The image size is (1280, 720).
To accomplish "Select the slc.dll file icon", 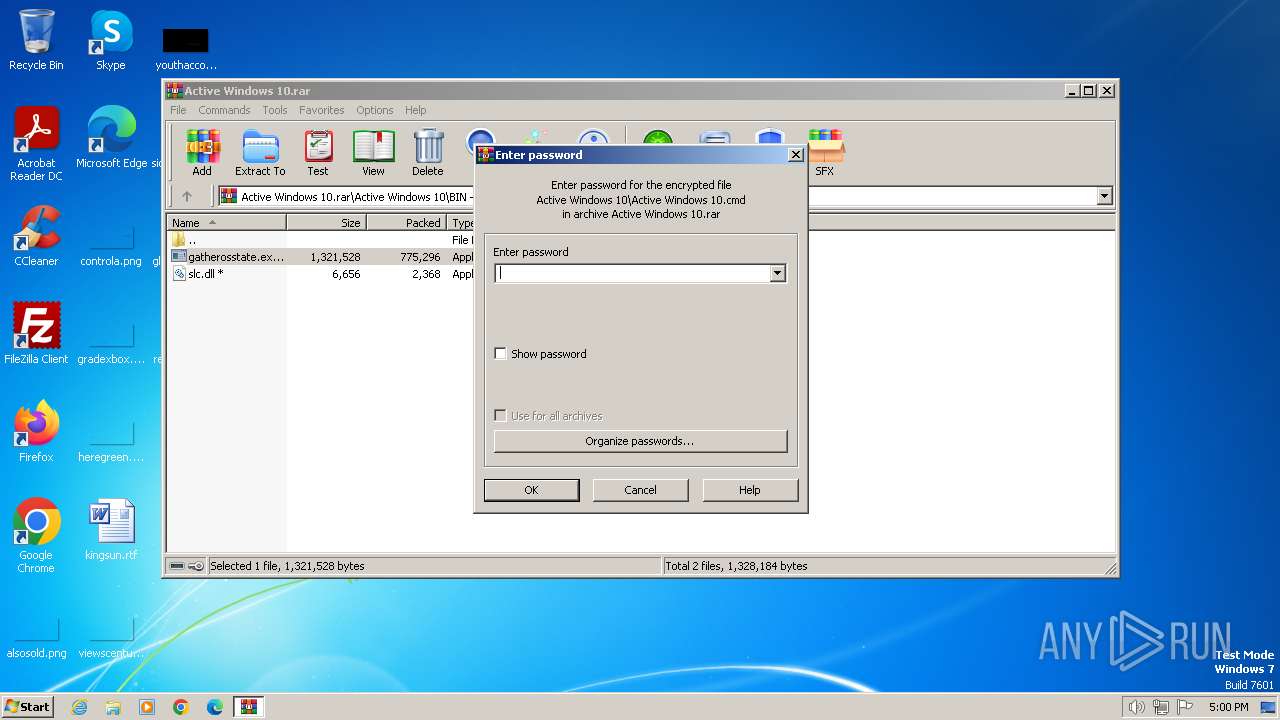I will click(179, 274).
